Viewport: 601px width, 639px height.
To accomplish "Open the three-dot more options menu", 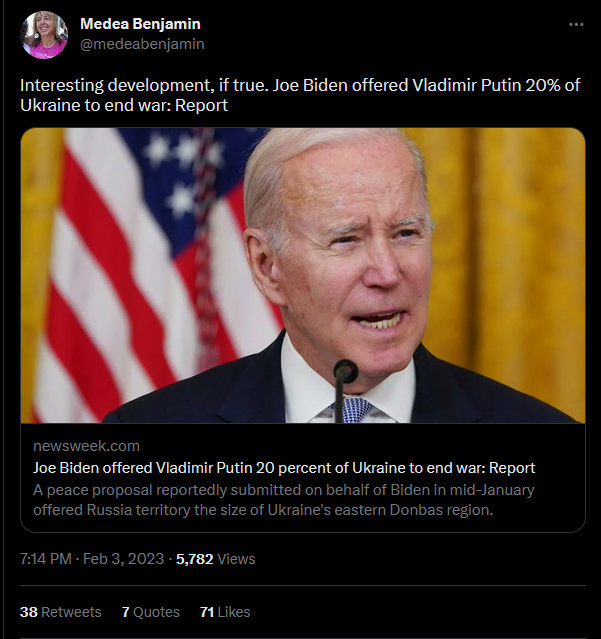I will tap(576, 24).
